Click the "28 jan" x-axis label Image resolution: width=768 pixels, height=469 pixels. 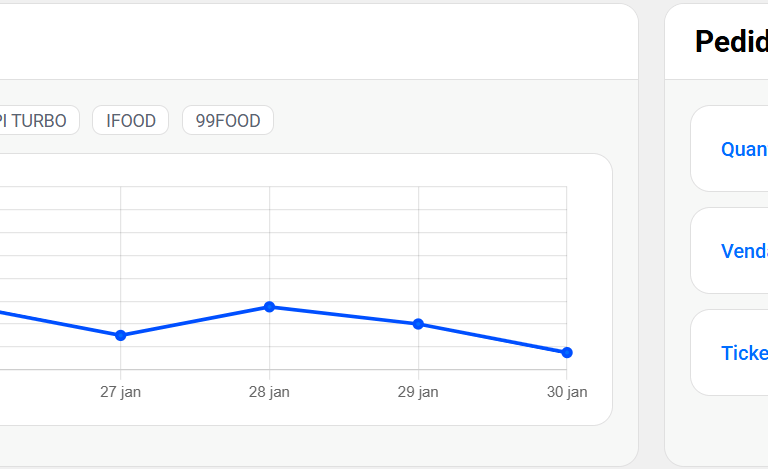point(269,392)
